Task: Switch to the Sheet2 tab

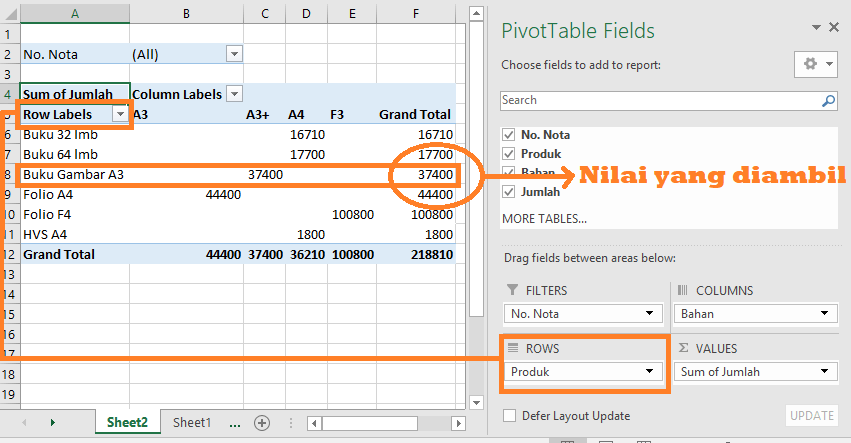Action: tap(128, 422)
